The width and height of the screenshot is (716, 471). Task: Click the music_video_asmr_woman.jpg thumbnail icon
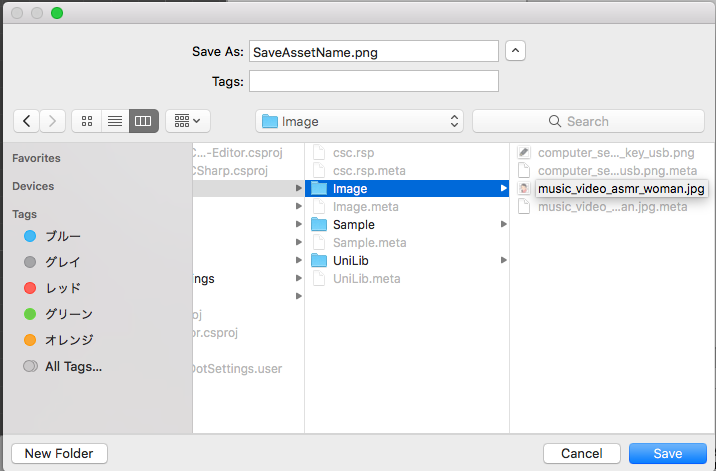pyautogui.click(x=524, y=188)
